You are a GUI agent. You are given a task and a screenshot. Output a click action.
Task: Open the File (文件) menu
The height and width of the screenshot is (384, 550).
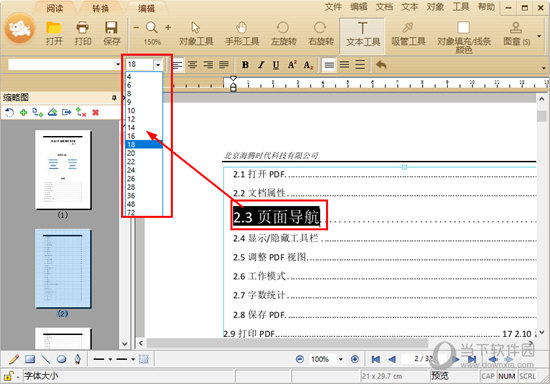point(333,7)
